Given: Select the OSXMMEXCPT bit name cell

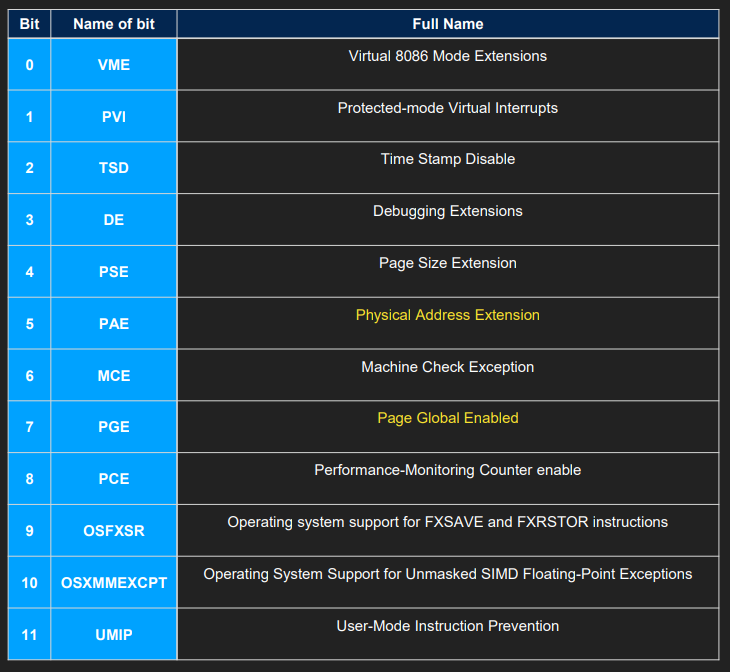Looking at the screenshot, I should coord(114,583).
